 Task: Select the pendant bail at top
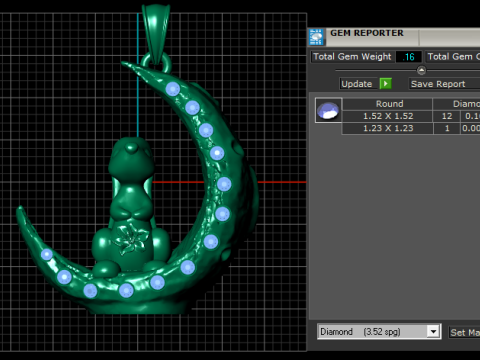[156, 33]
